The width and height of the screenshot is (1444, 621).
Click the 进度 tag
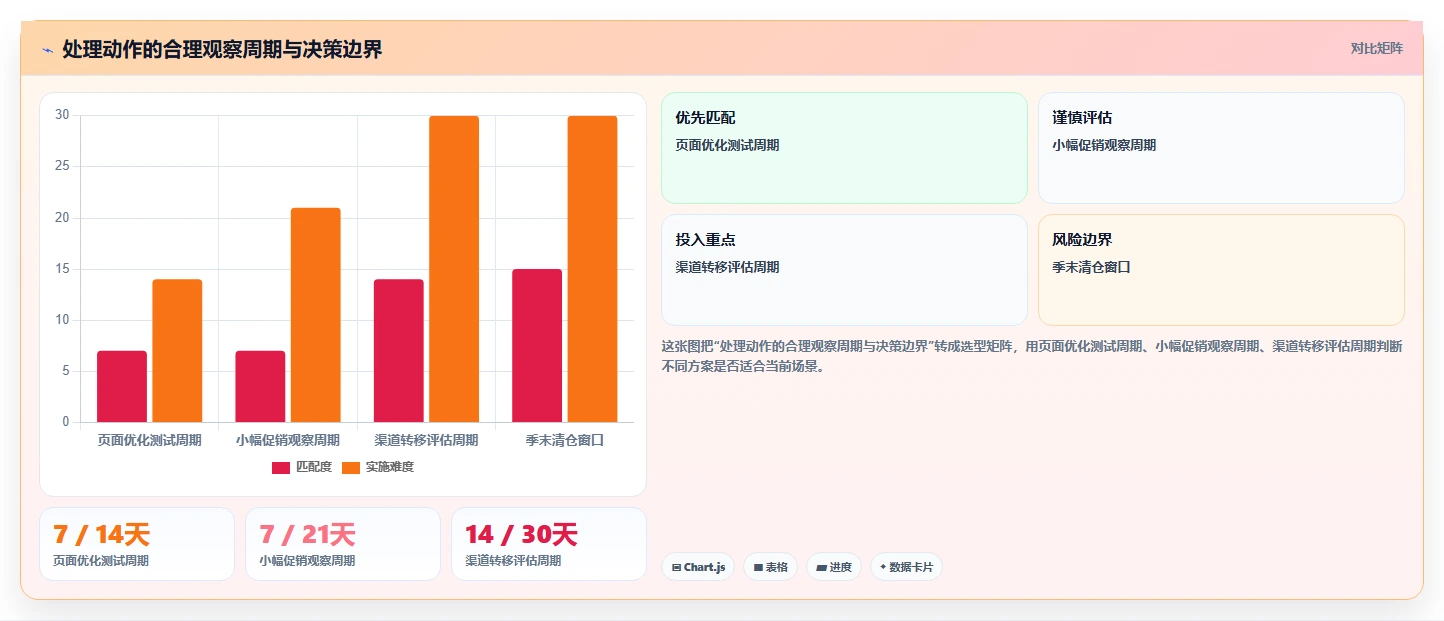[x=834, y=567]
